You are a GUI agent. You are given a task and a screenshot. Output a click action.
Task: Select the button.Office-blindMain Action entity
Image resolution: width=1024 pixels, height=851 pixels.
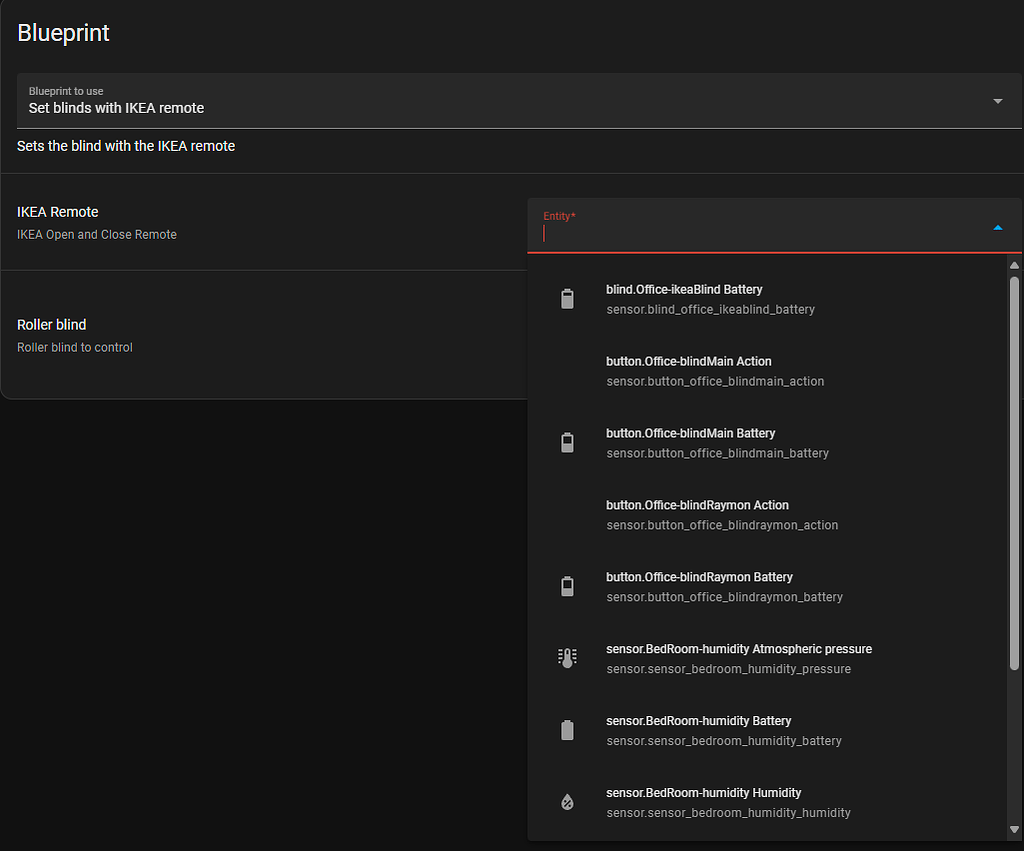715,370
